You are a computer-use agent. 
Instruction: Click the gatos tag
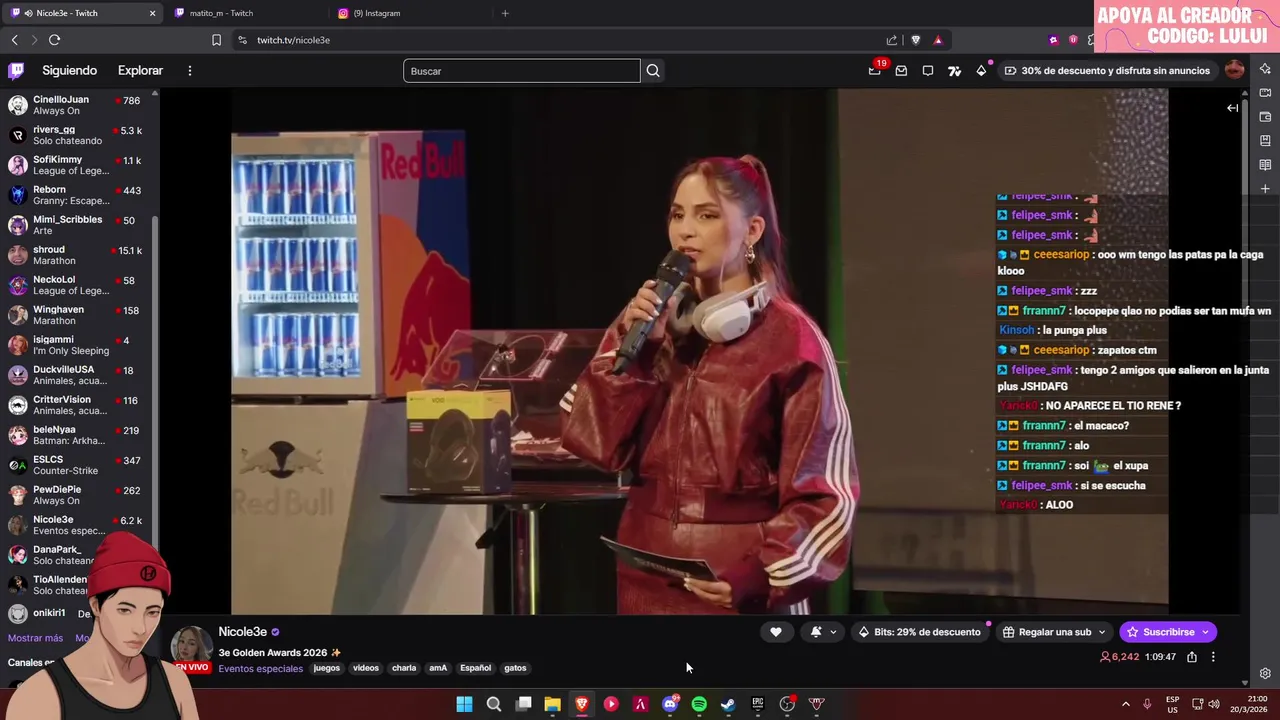515,668
